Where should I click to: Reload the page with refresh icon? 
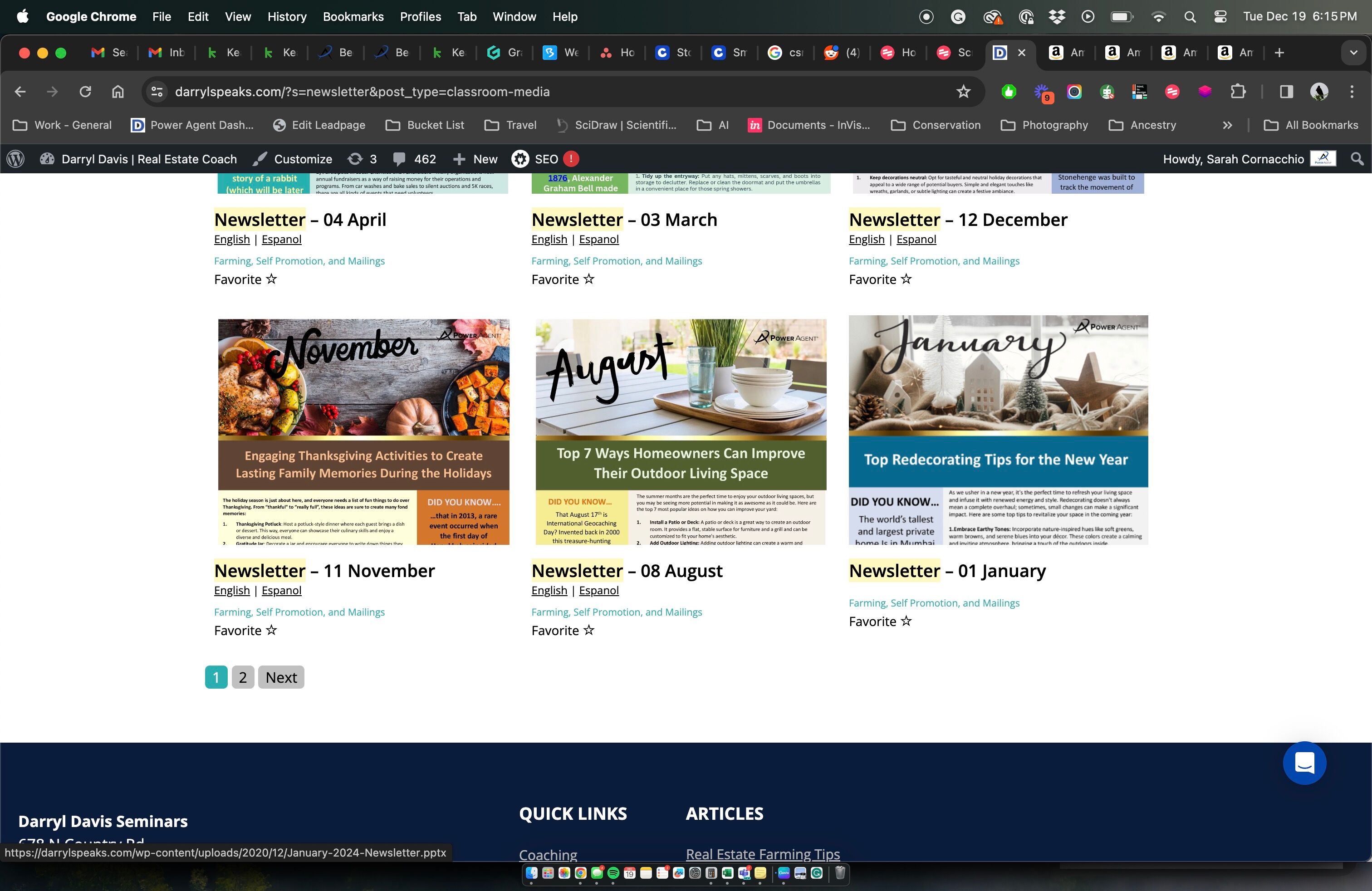[x=85, y=92]
